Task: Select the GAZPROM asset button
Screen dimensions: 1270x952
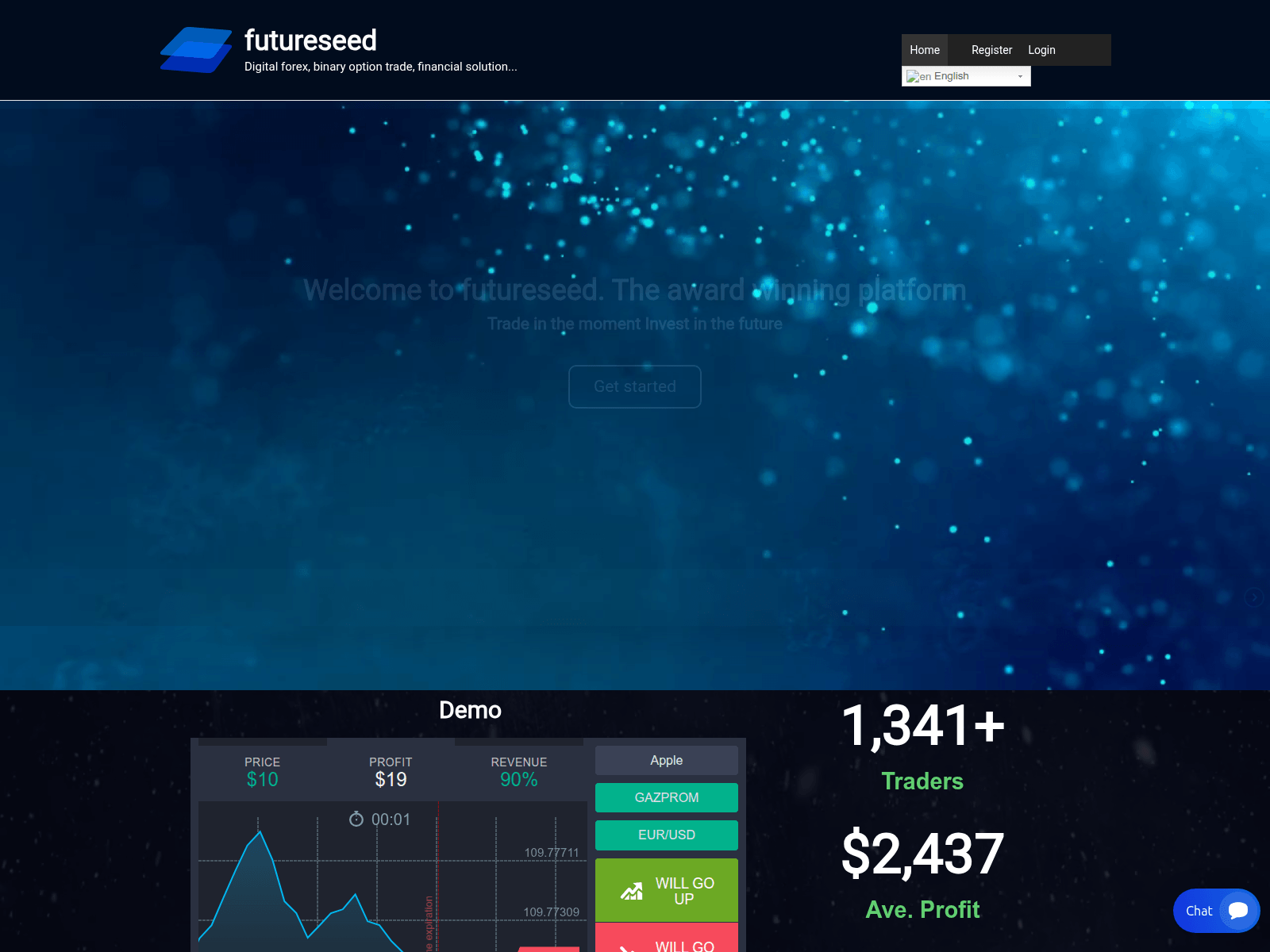Action: 667,797
